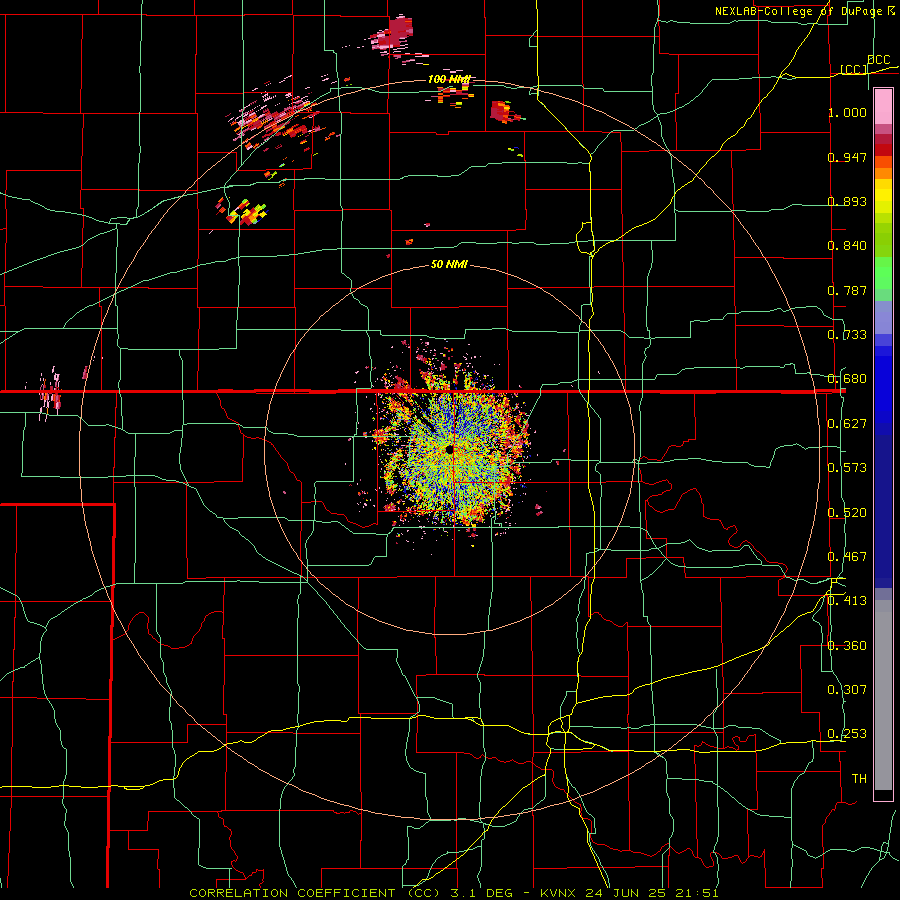Click the DCC product label
This screenshot has width=900, height=900.
[x=878, y=60]
